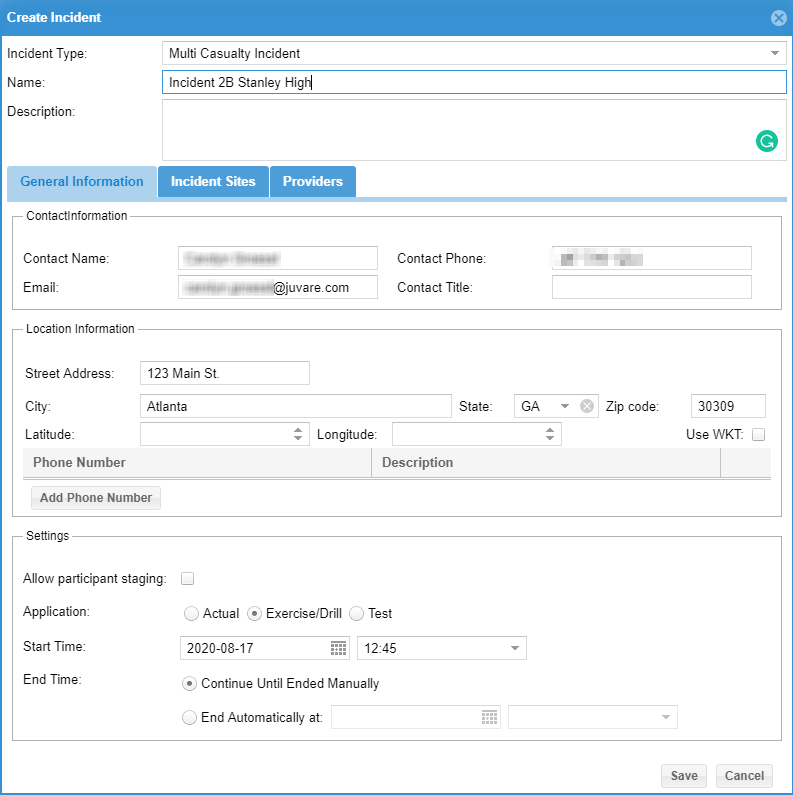Open the Incident Type dropdown
The height and width of the screenshot is (795, 793).
coord(774,53)
